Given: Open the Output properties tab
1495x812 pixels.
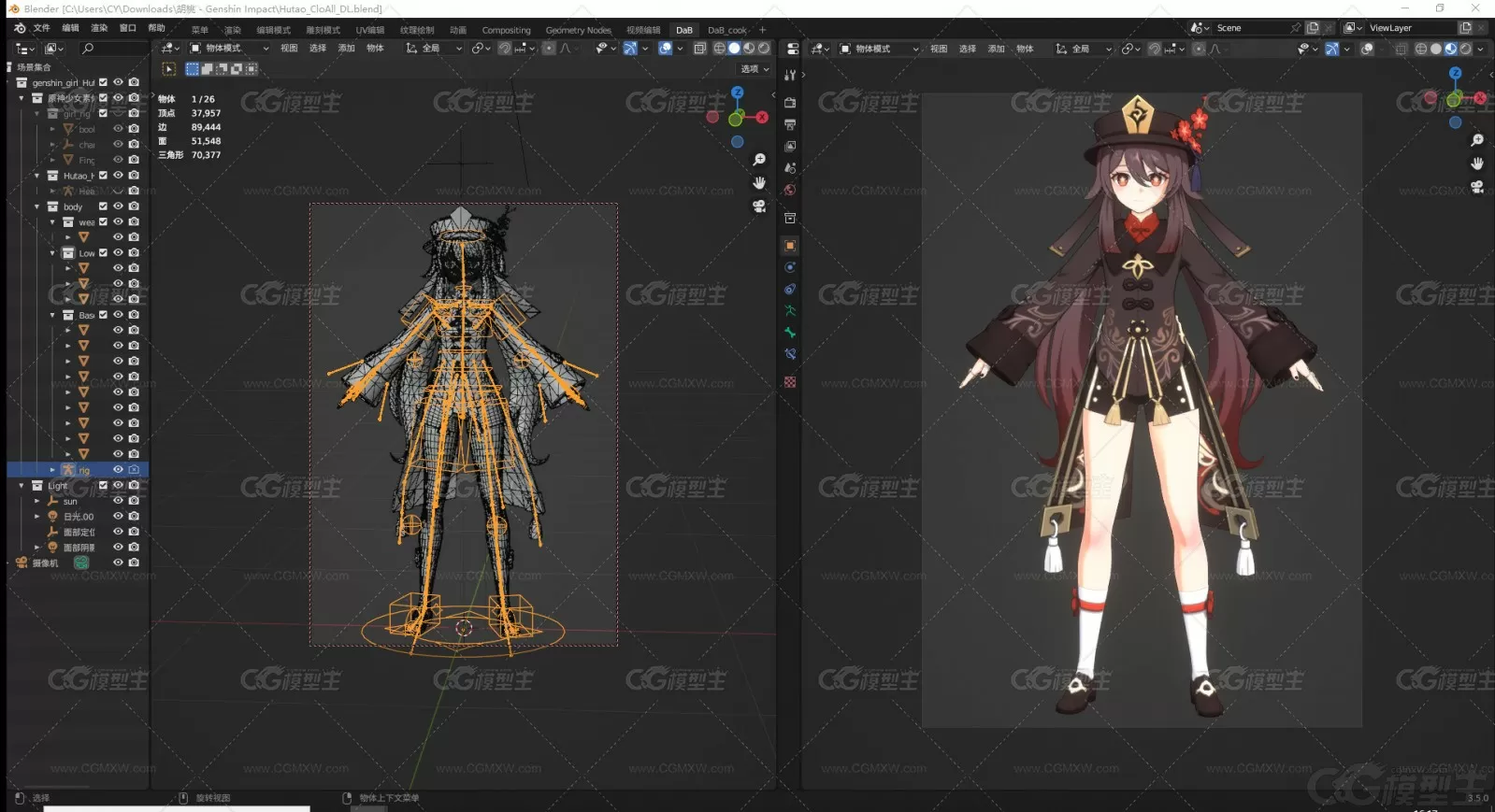Looking at the screenshot, I should 790,124.
